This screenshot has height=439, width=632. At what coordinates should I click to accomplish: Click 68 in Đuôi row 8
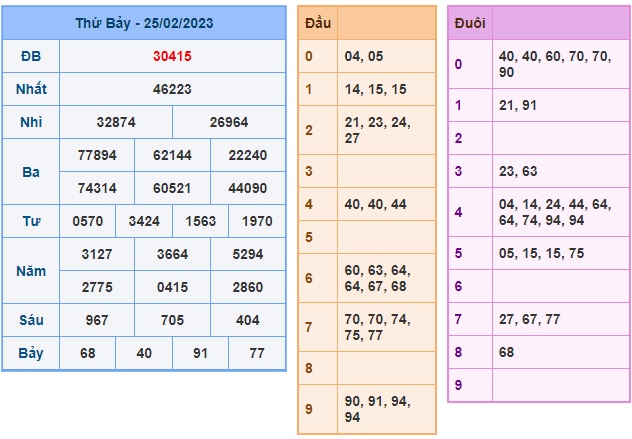[x=506, y=352]
